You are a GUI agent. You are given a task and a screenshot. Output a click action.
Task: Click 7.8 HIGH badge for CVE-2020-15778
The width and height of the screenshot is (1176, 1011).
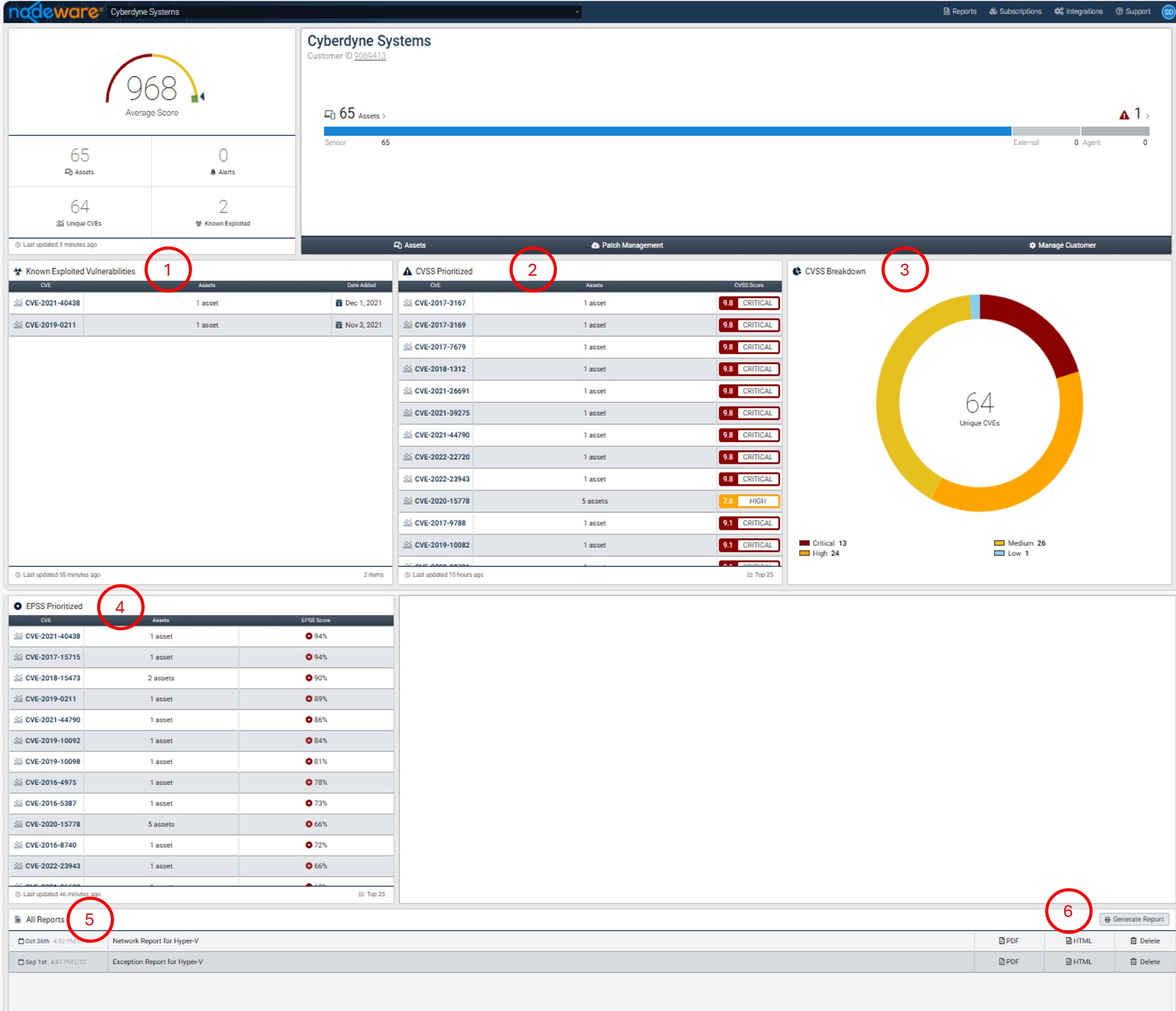(x=749, y=501)
